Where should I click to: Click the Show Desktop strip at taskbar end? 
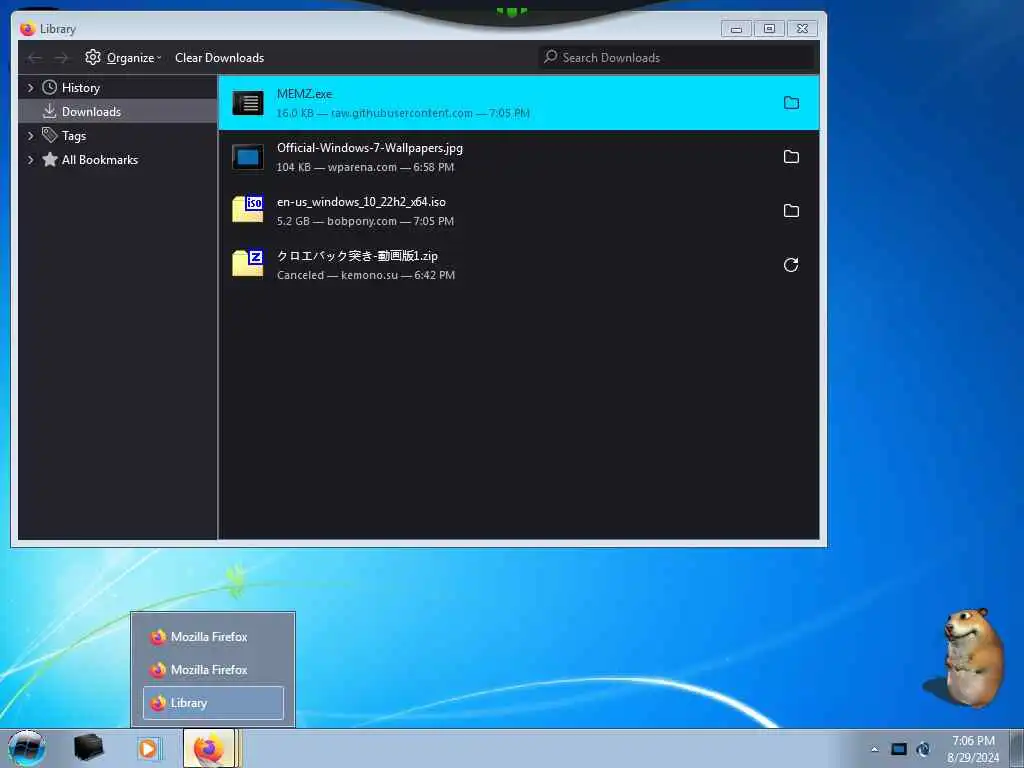1016,748
